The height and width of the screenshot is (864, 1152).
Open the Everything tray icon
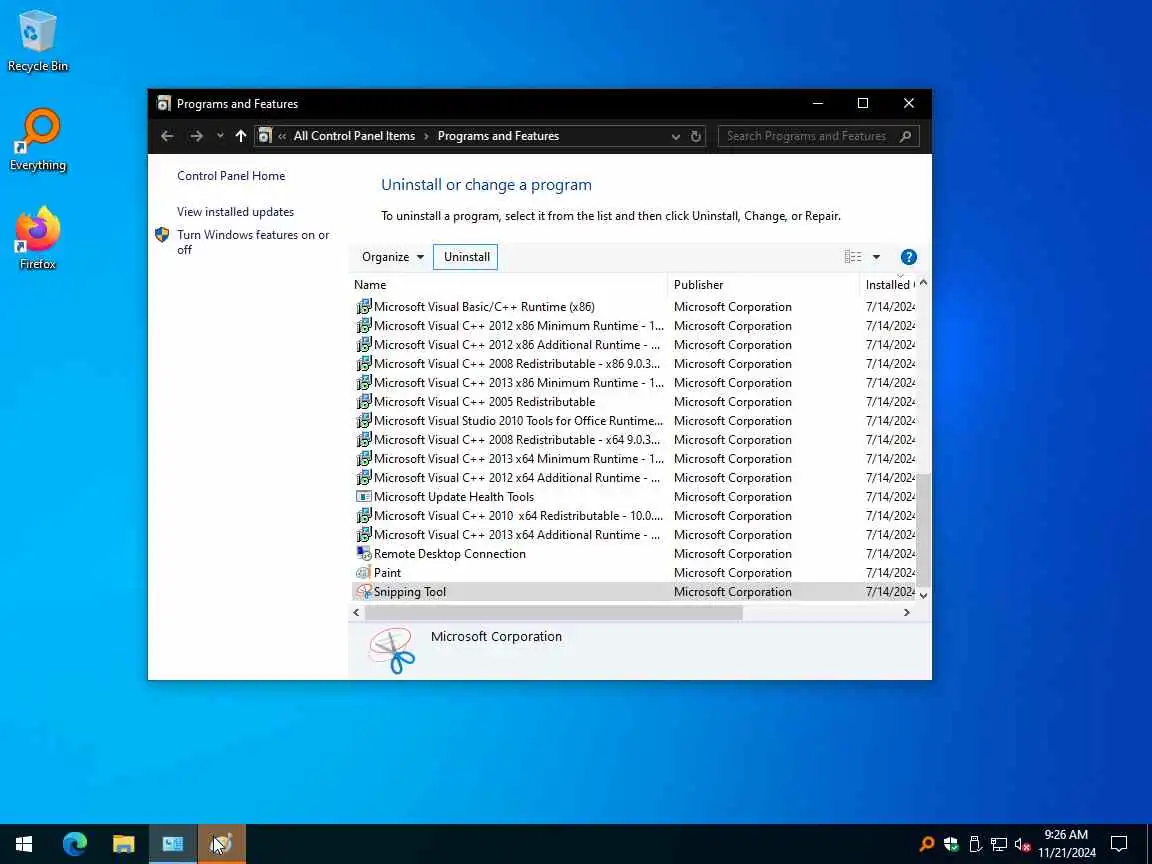point(927,844)
